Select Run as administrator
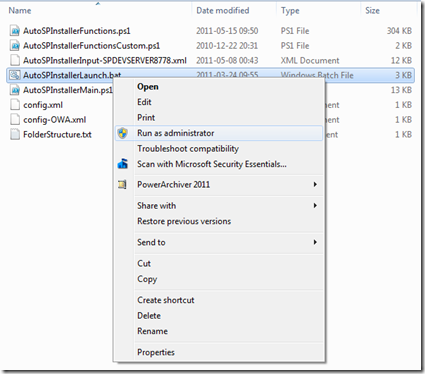The width and height of the screenshot is (425, 374). [219, 133]
